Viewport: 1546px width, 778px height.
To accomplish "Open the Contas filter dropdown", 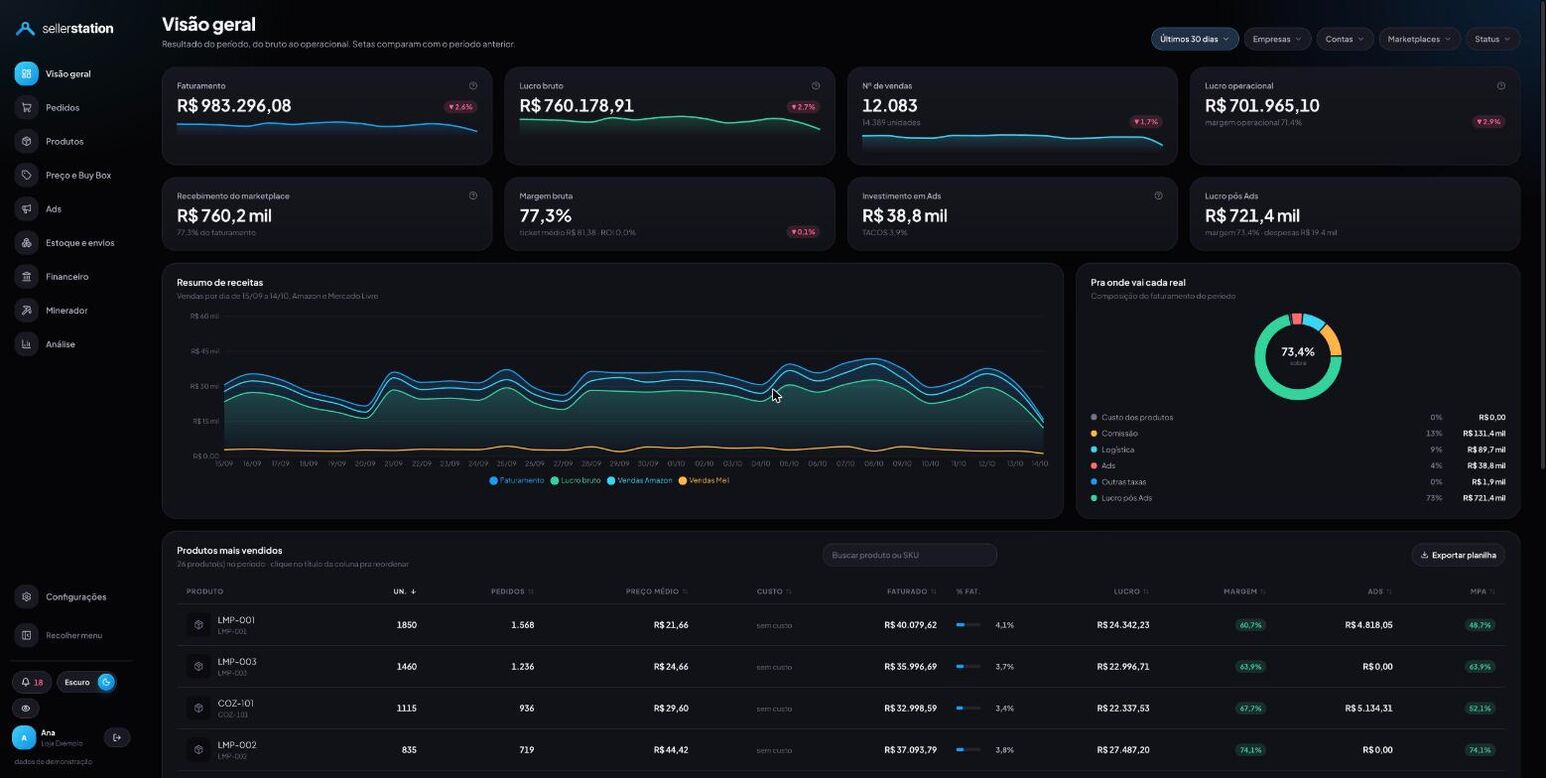I will coord(1345,39).
